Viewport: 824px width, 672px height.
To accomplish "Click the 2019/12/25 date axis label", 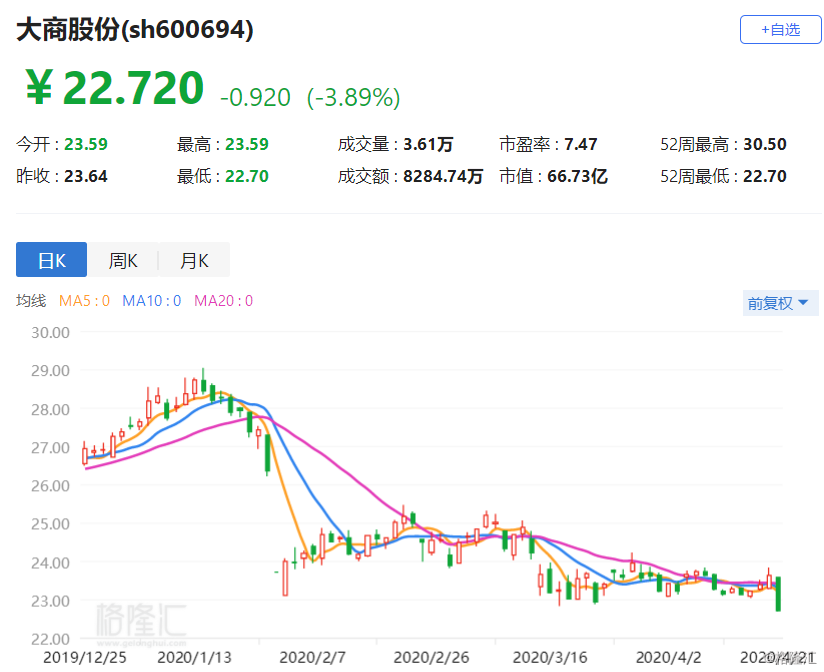I will coord(85,657).
